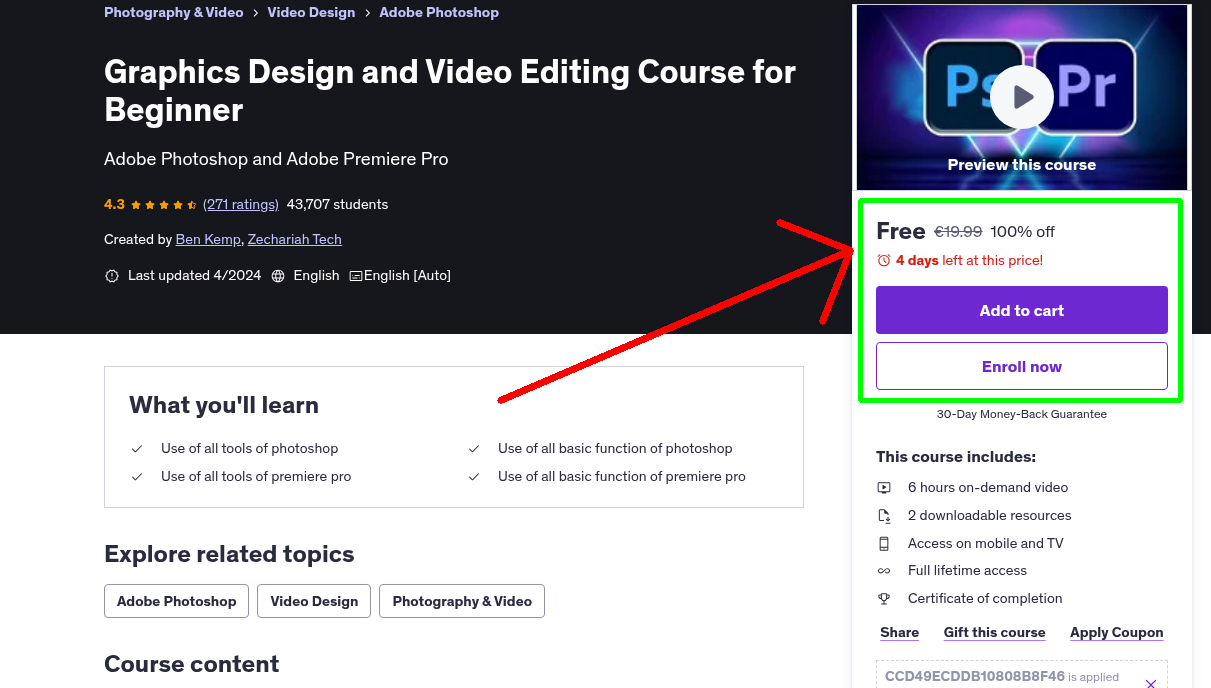The height and width of the screenshot is (688, 1211).
Task: Click the downloadable resources icon
Action: coord(884,516)
